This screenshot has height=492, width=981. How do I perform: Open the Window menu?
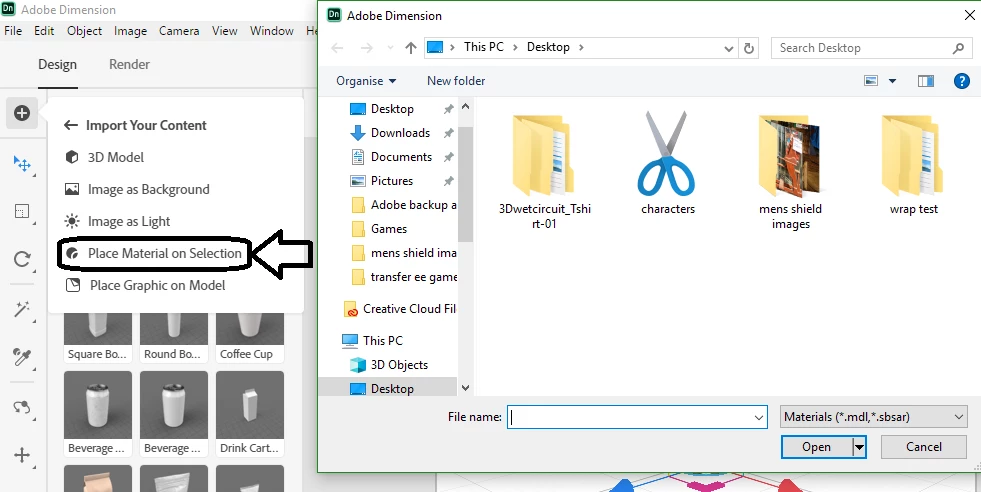[272, 31]
